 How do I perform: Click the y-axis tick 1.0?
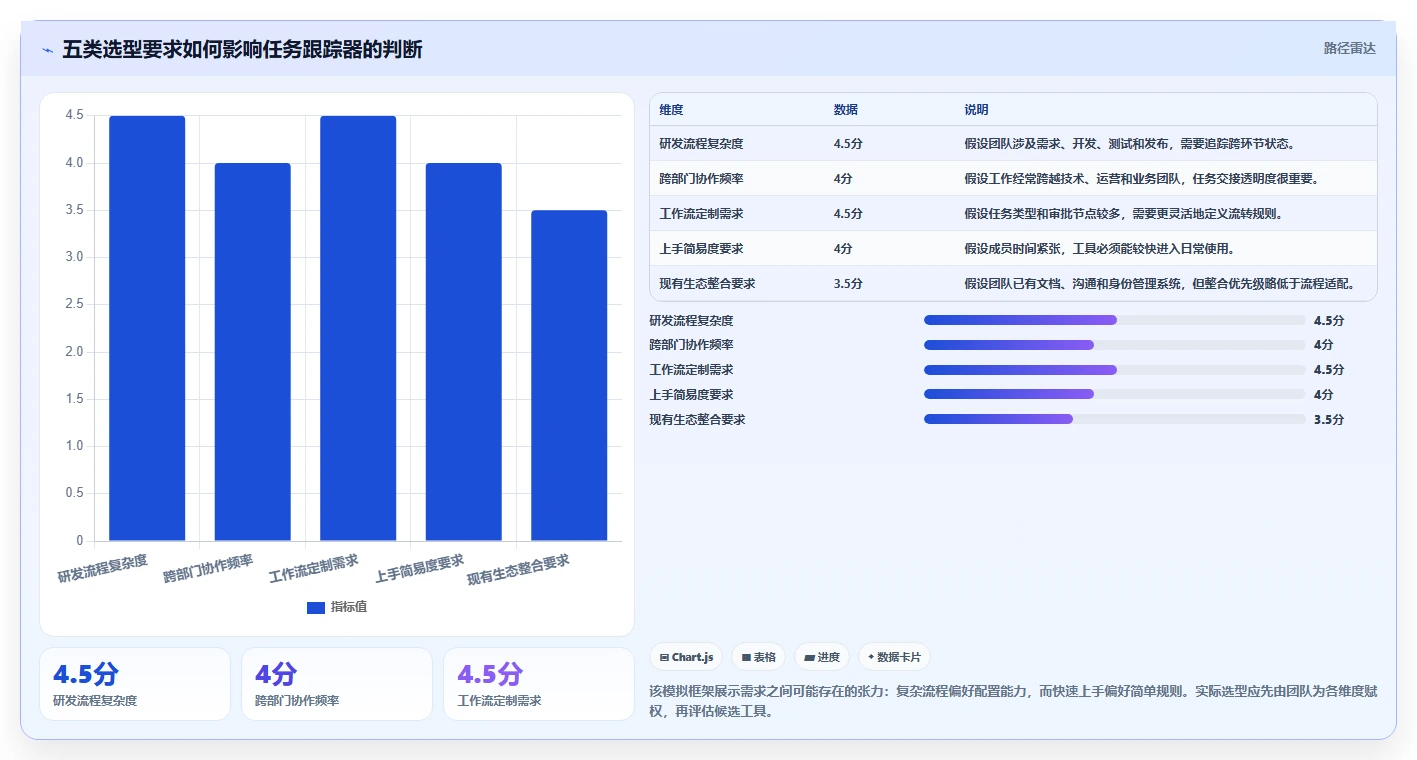[75, 446]
